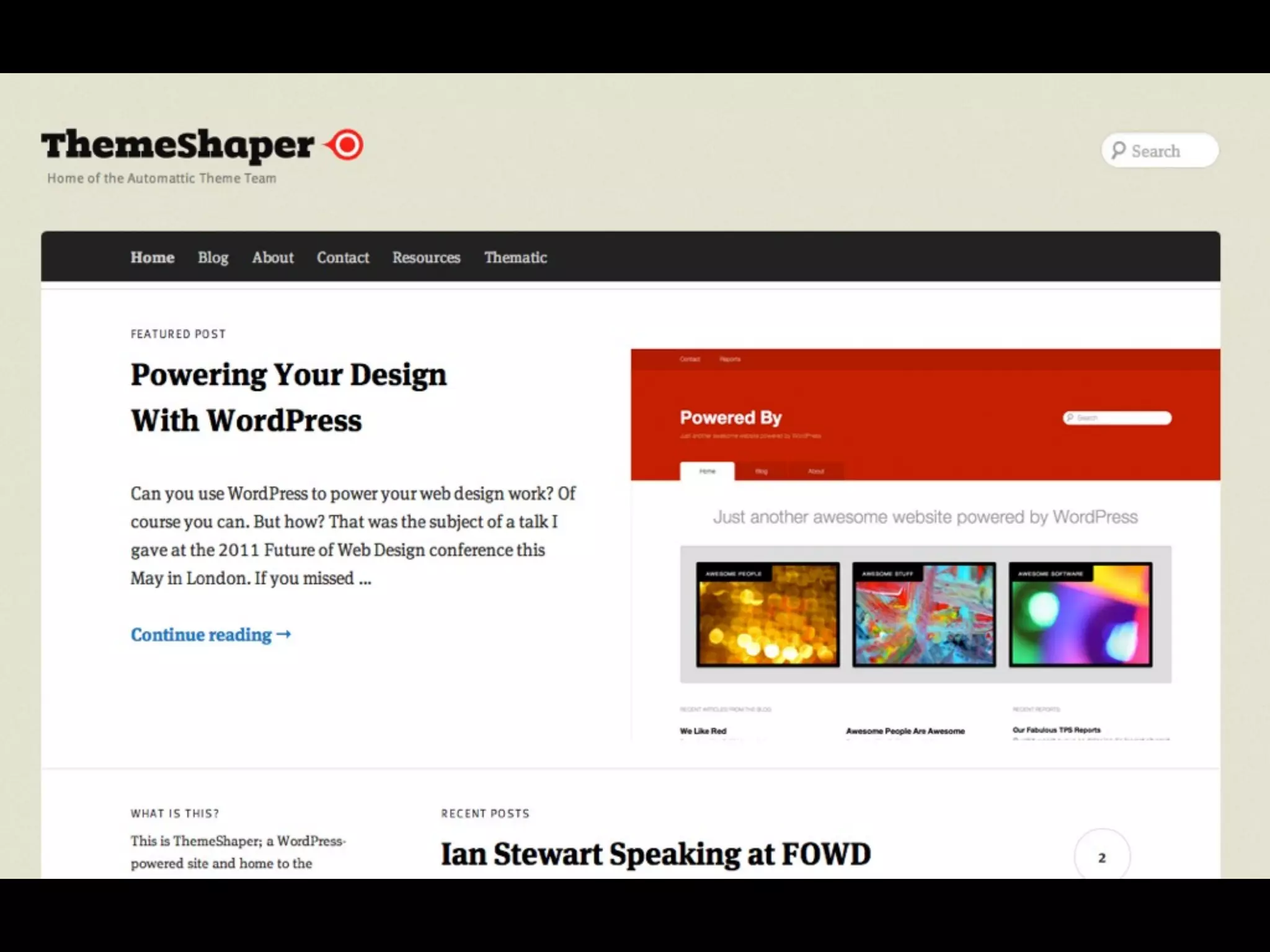This screenshot has height=952, width=1270.
Task: Click the Home tab inside the red screenshot
Action: [x=707, y=471]
